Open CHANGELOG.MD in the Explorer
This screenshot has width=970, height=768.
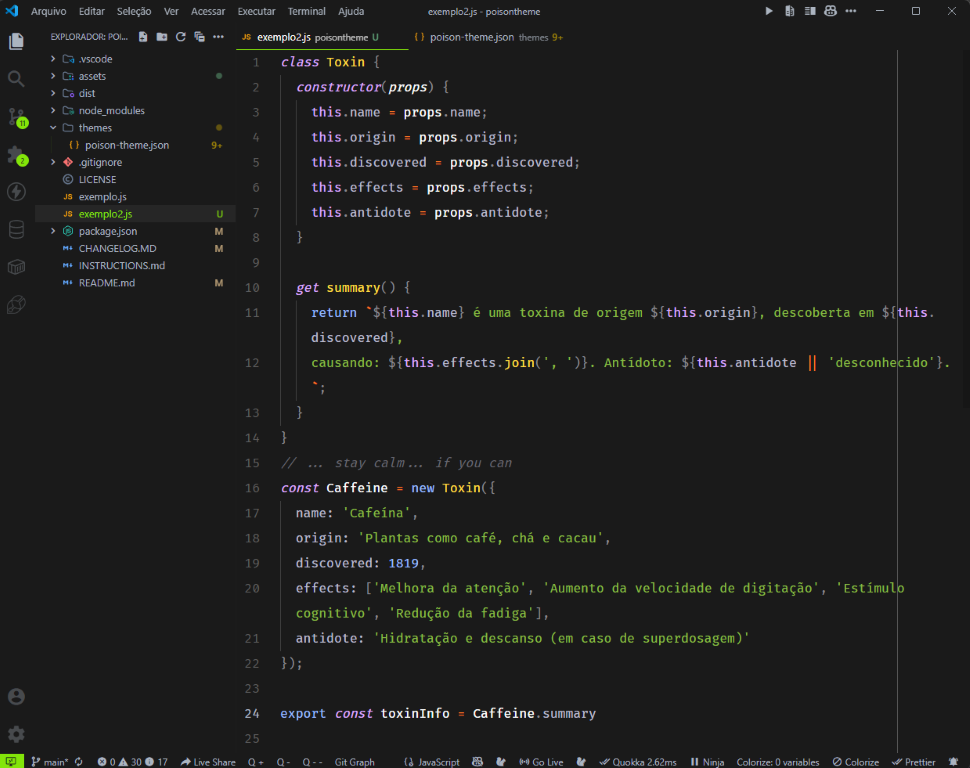[118, 248]
